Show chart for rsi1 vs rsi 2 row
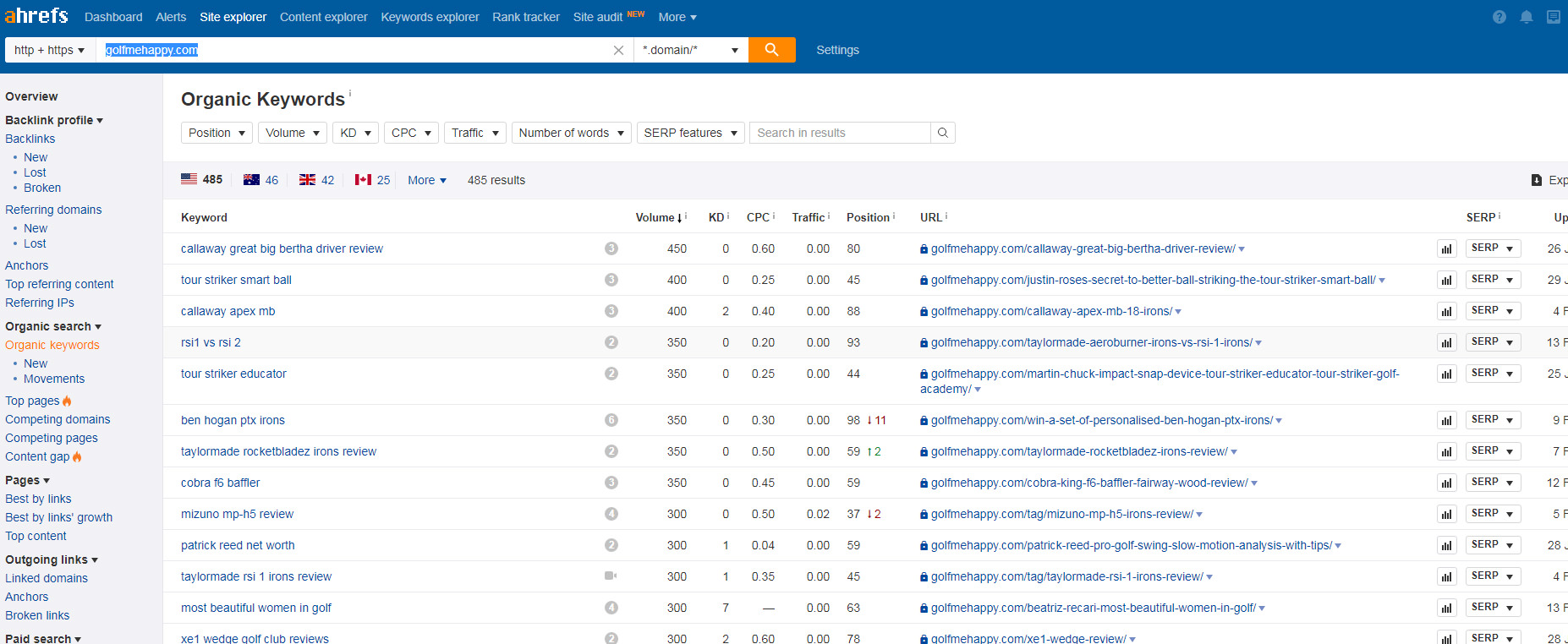 [1447, 342]
